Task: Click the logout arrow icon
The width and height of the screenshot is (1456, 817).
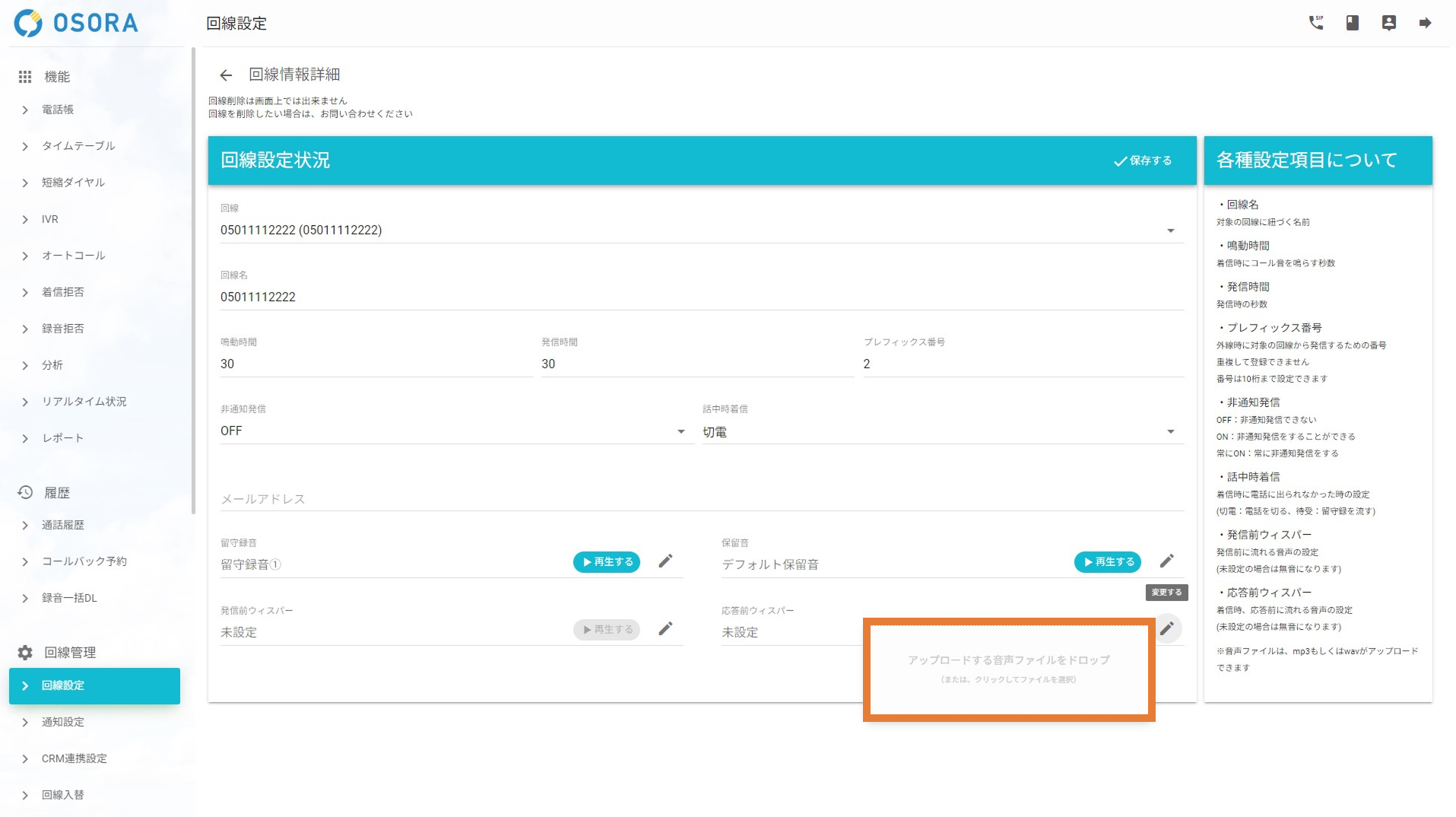Action: tap(1425, 23)
